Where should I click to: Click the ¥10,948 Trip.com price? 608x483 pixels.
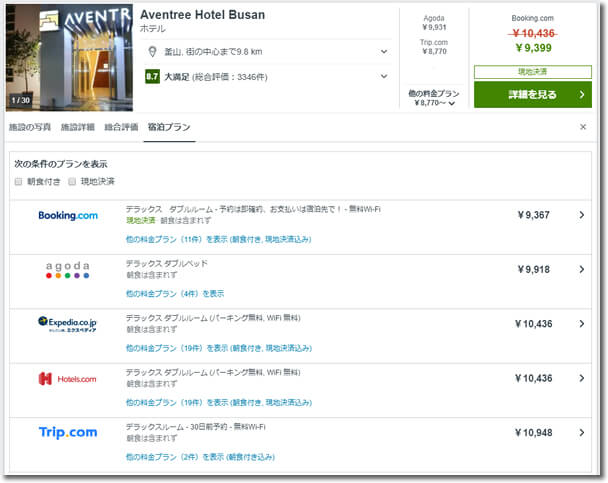tap(534, 433)
